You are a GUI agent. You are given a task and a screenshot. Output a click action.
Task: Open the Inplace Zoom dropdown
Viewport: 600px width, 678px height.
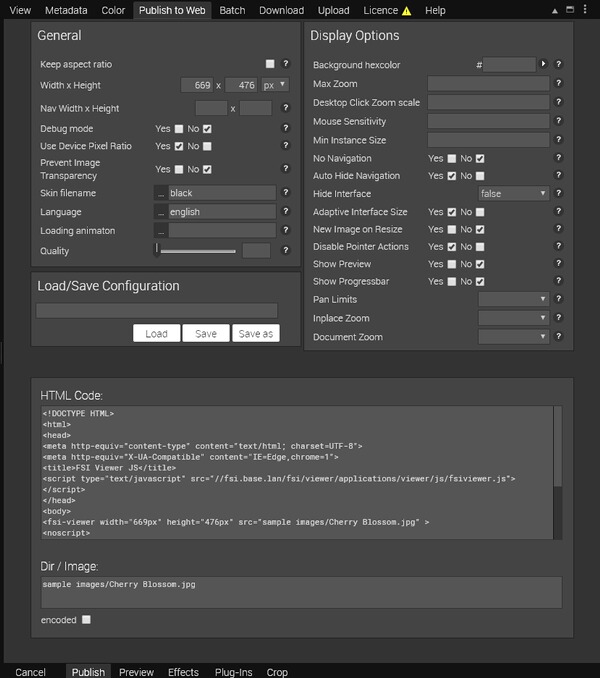514,318
